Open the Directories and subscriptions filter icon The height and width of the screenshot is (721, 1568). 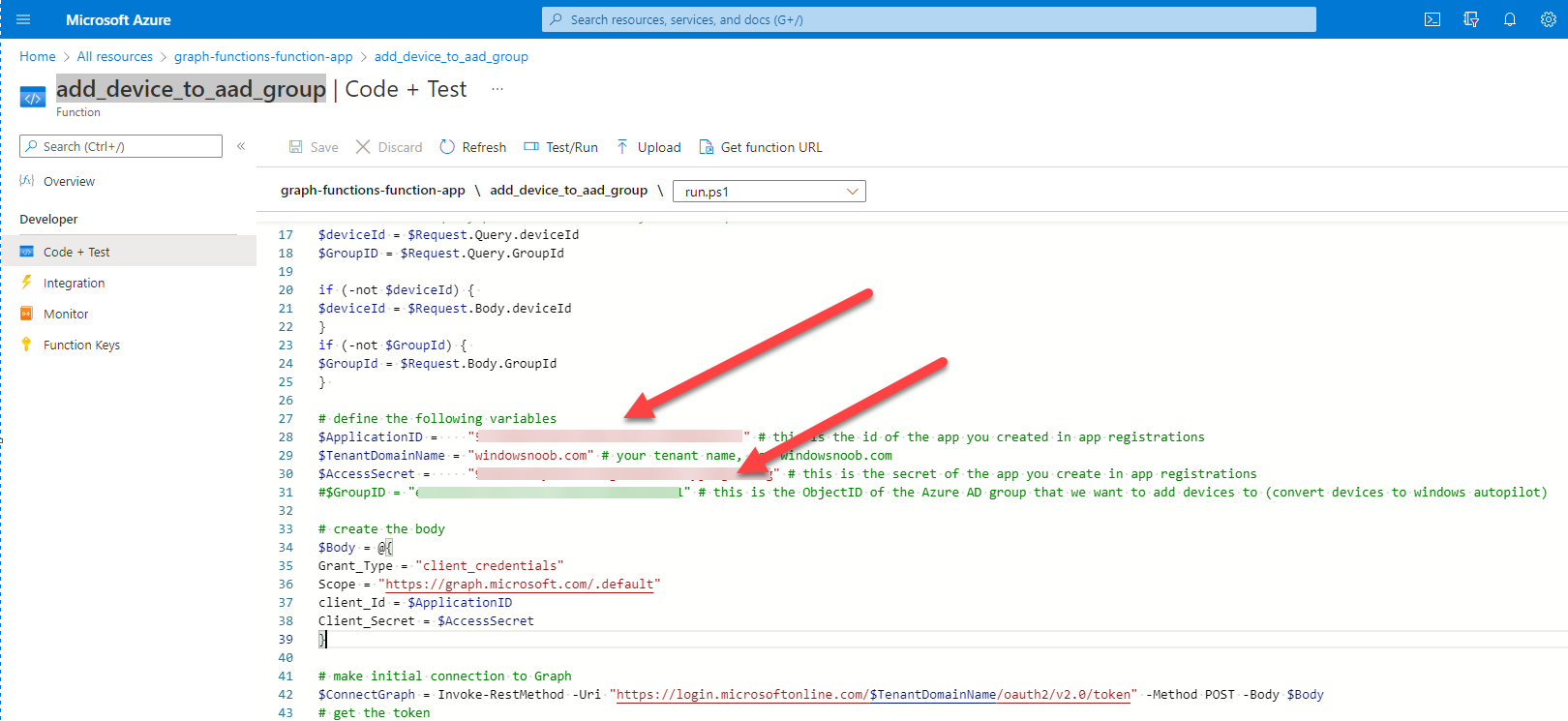1471,19
